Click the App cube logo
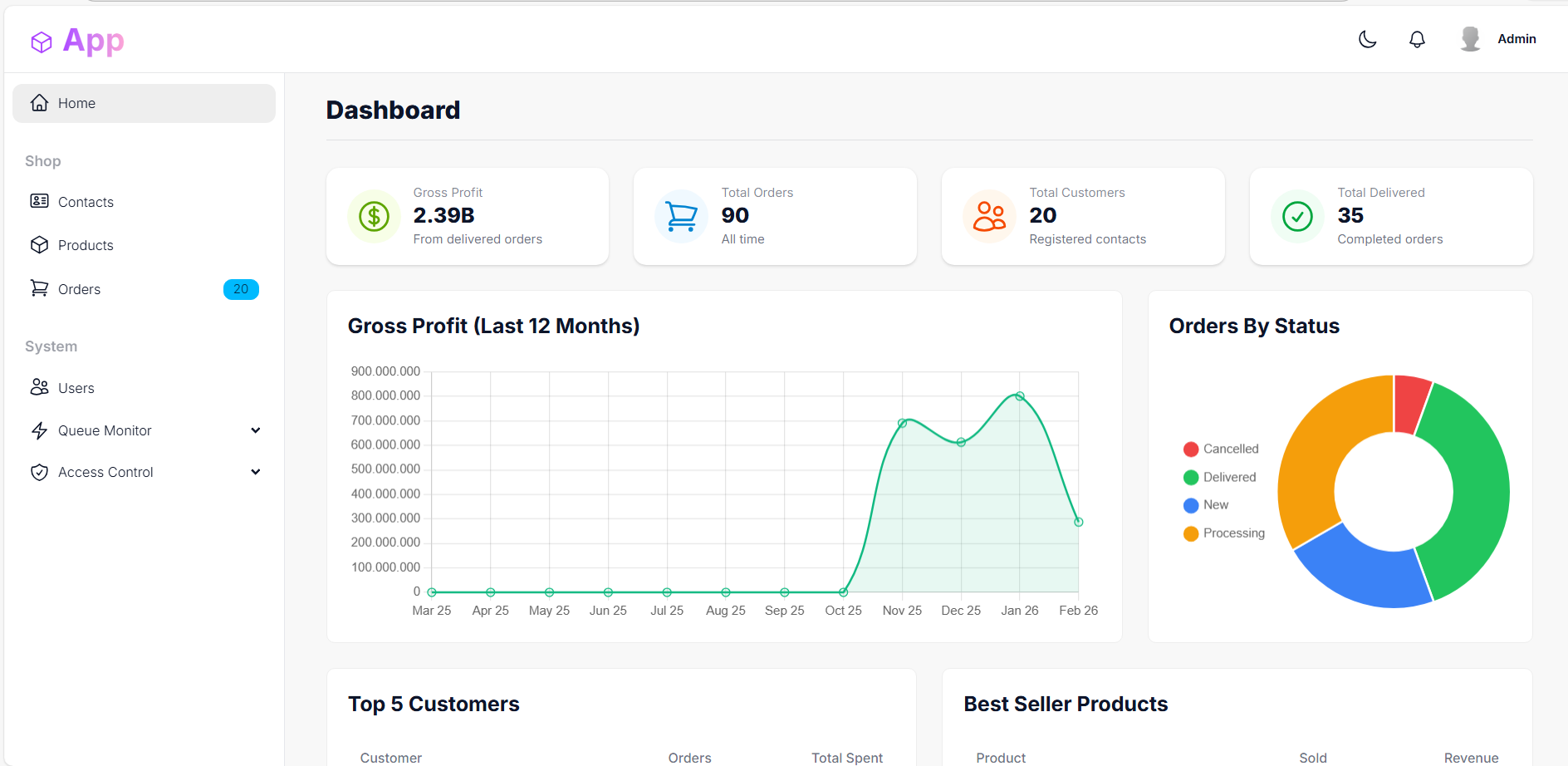The width and height of the screenshot is (1568, 766). click(42, 42)
